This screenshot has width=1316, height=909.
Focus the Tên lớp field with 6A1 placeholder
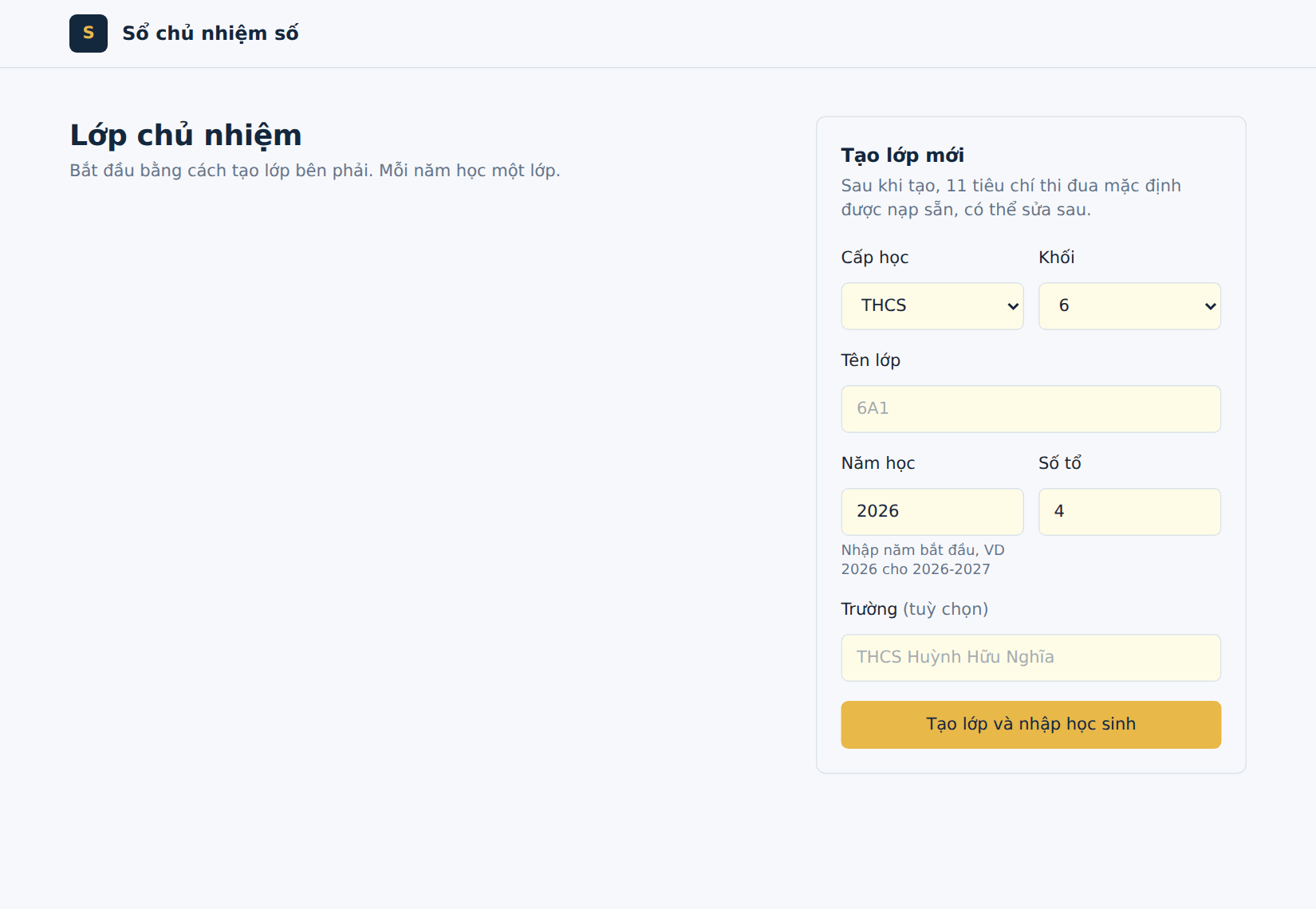[1031, 409]
